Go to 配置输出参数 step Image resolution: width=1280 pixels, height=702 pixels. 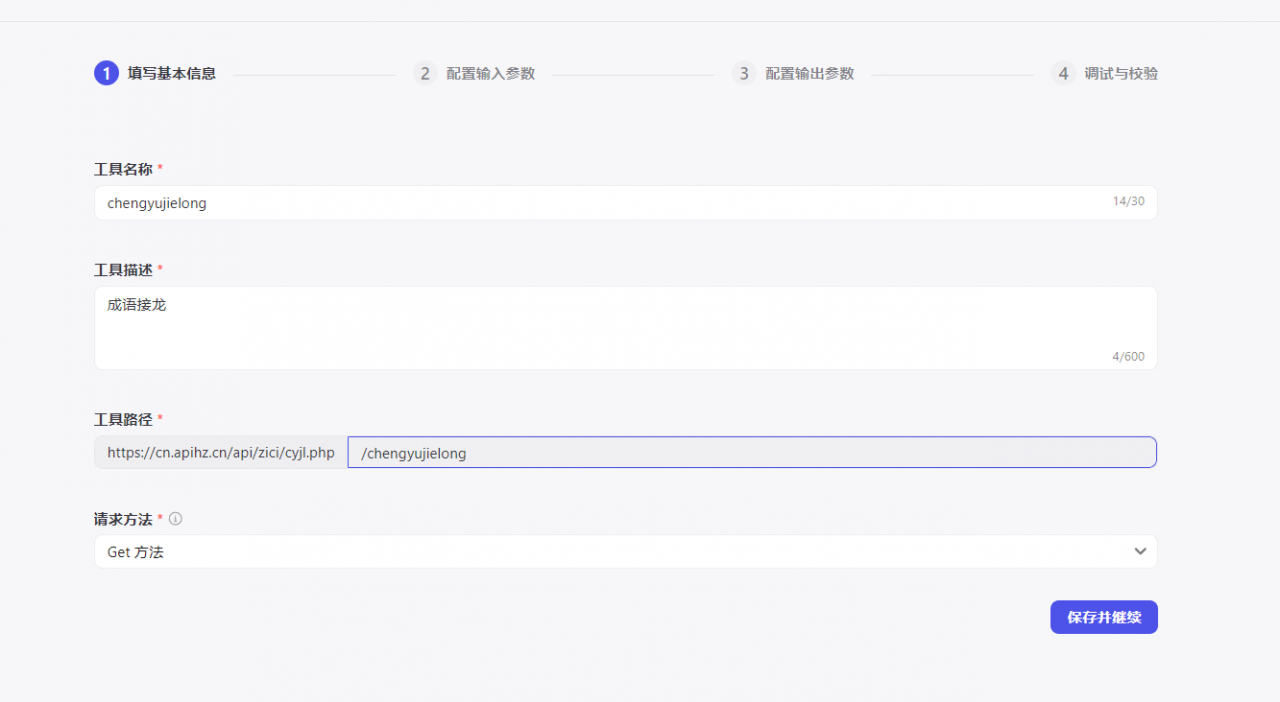[809, 74]
